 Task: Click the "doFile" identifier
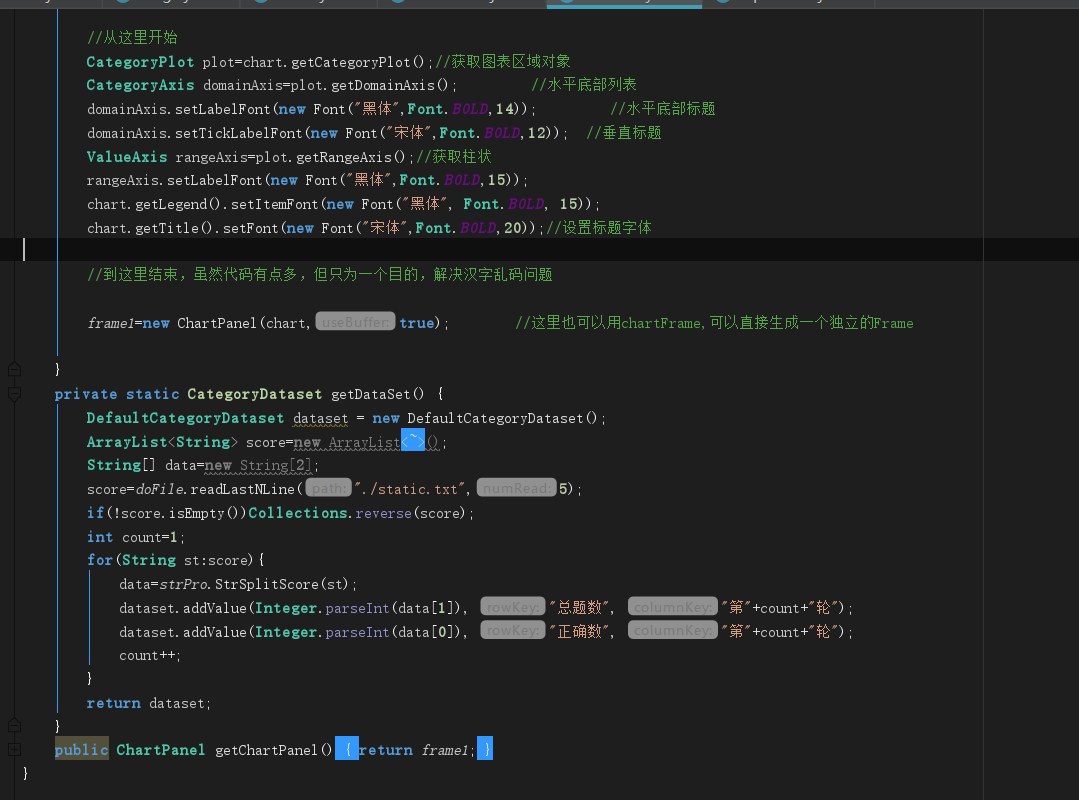[x=160, y=489]
